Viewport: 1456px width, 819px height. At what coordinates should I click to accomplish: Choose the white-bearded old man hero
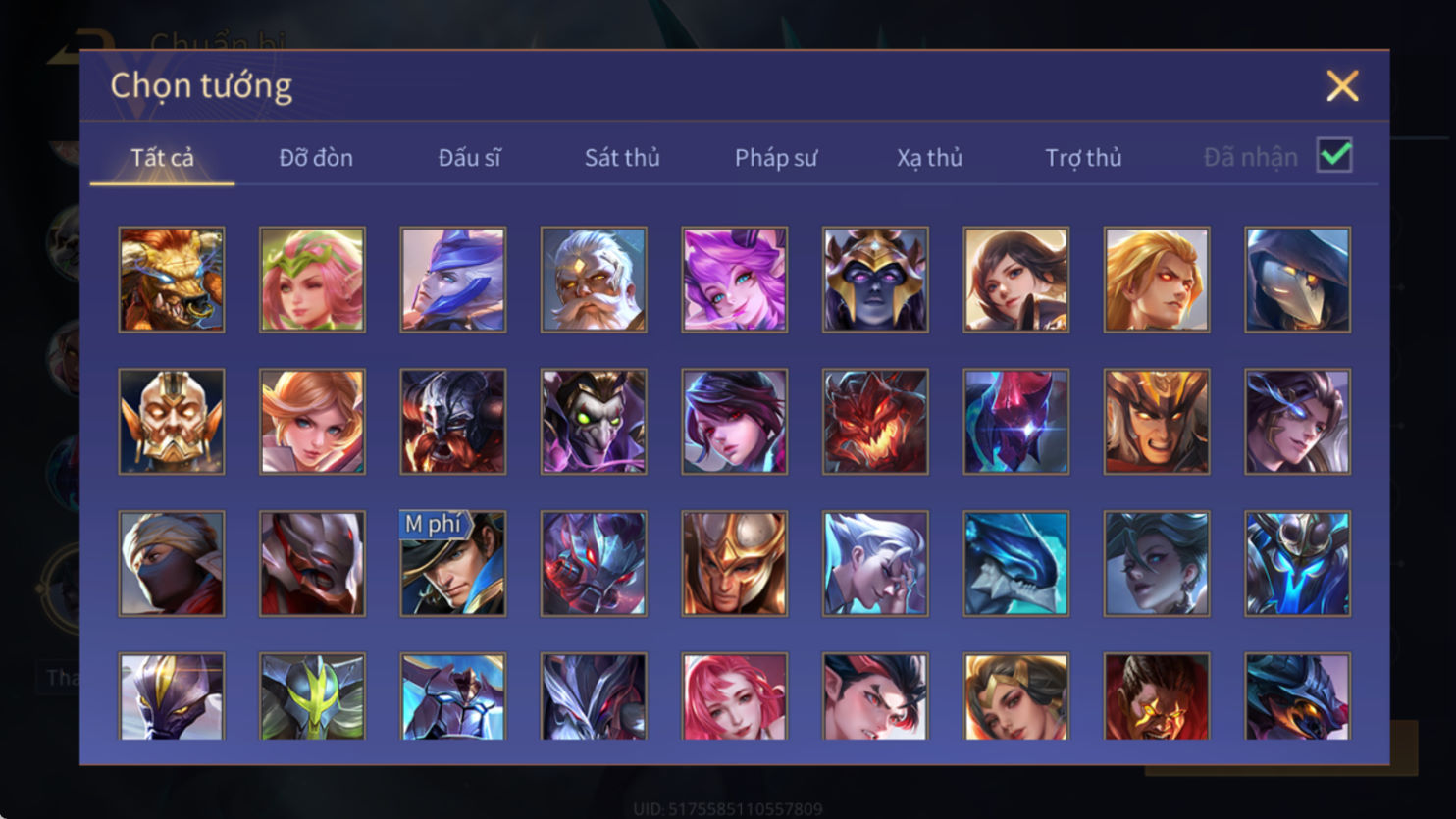click(594, 280)
